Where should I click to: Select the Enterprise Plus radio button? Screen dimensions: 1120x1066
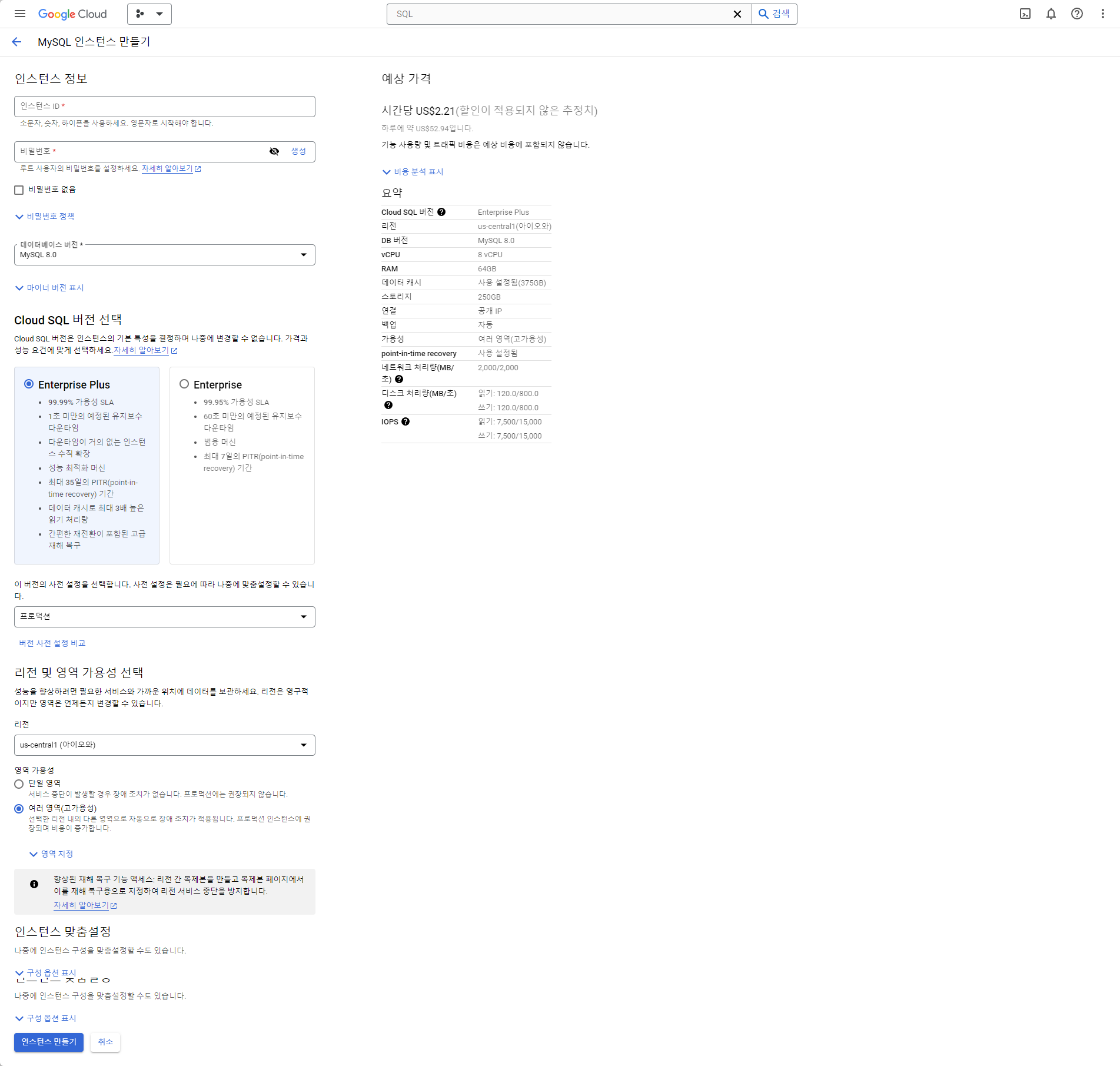click(29, 384)
